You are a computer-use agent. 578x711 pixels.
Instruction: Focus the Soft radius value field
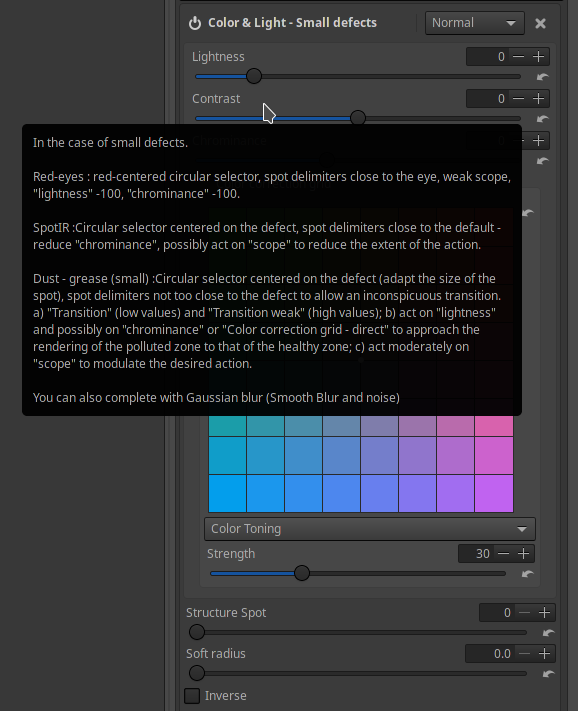pos(490,654)
